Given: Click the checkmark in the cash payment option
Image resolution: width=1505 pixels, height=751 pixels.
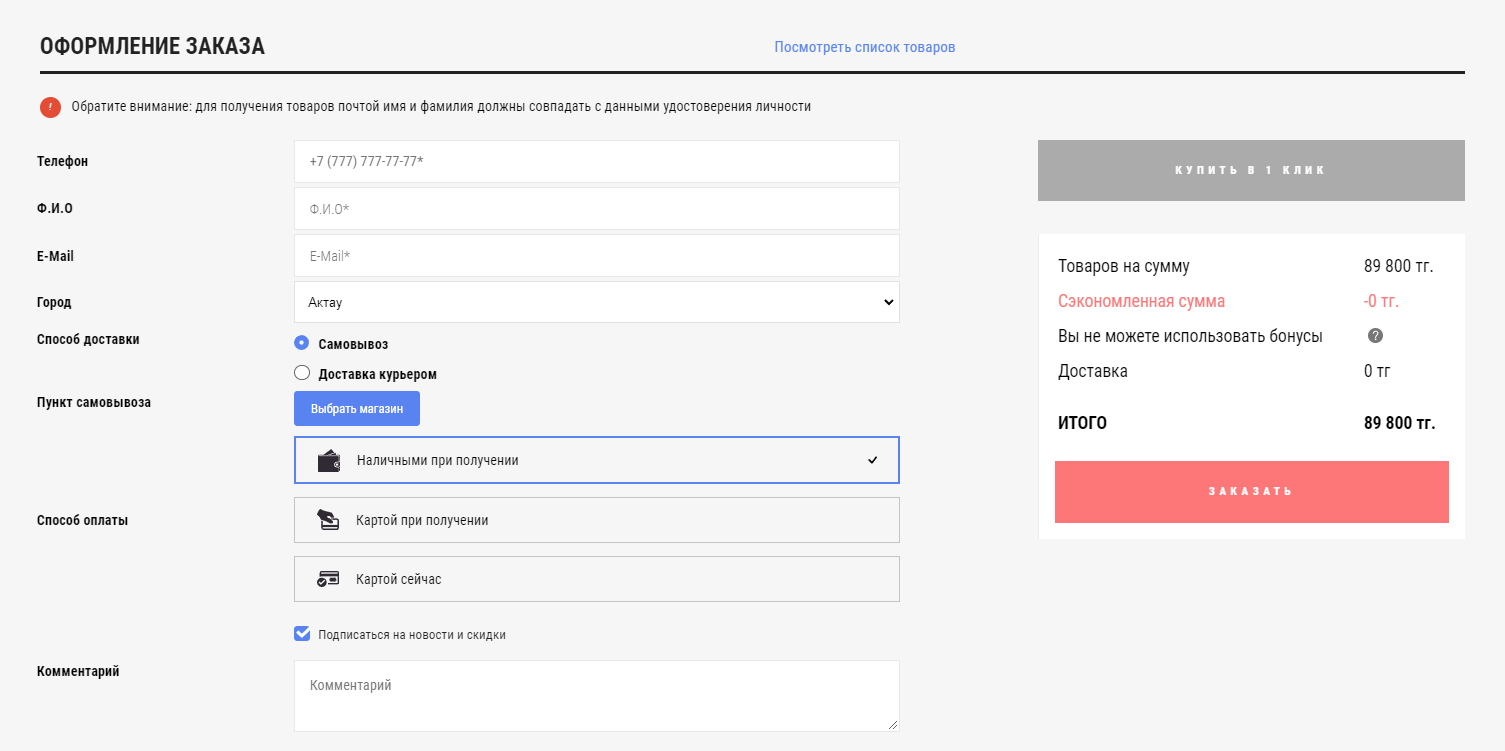Looking at the screenshot, I should (873, 460).
